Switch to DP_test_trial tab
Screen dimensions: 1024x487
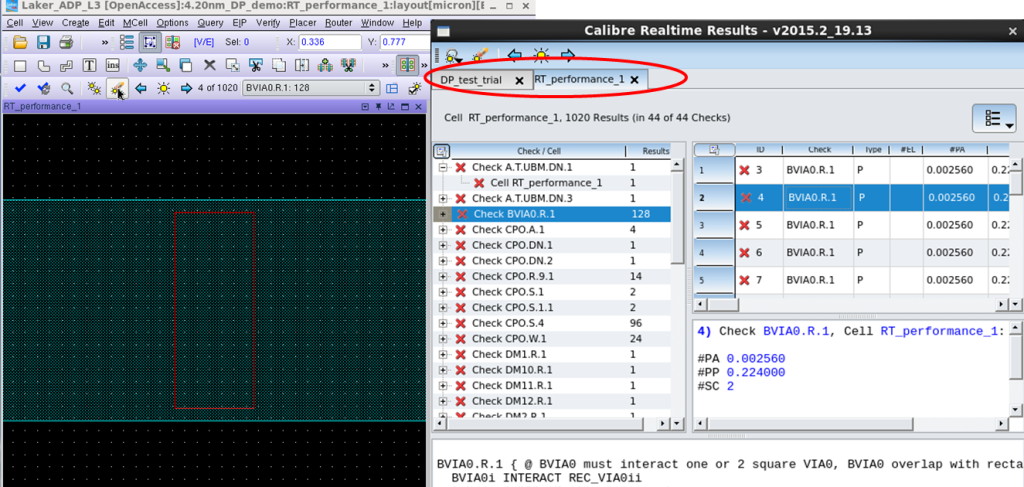(471, 80)
